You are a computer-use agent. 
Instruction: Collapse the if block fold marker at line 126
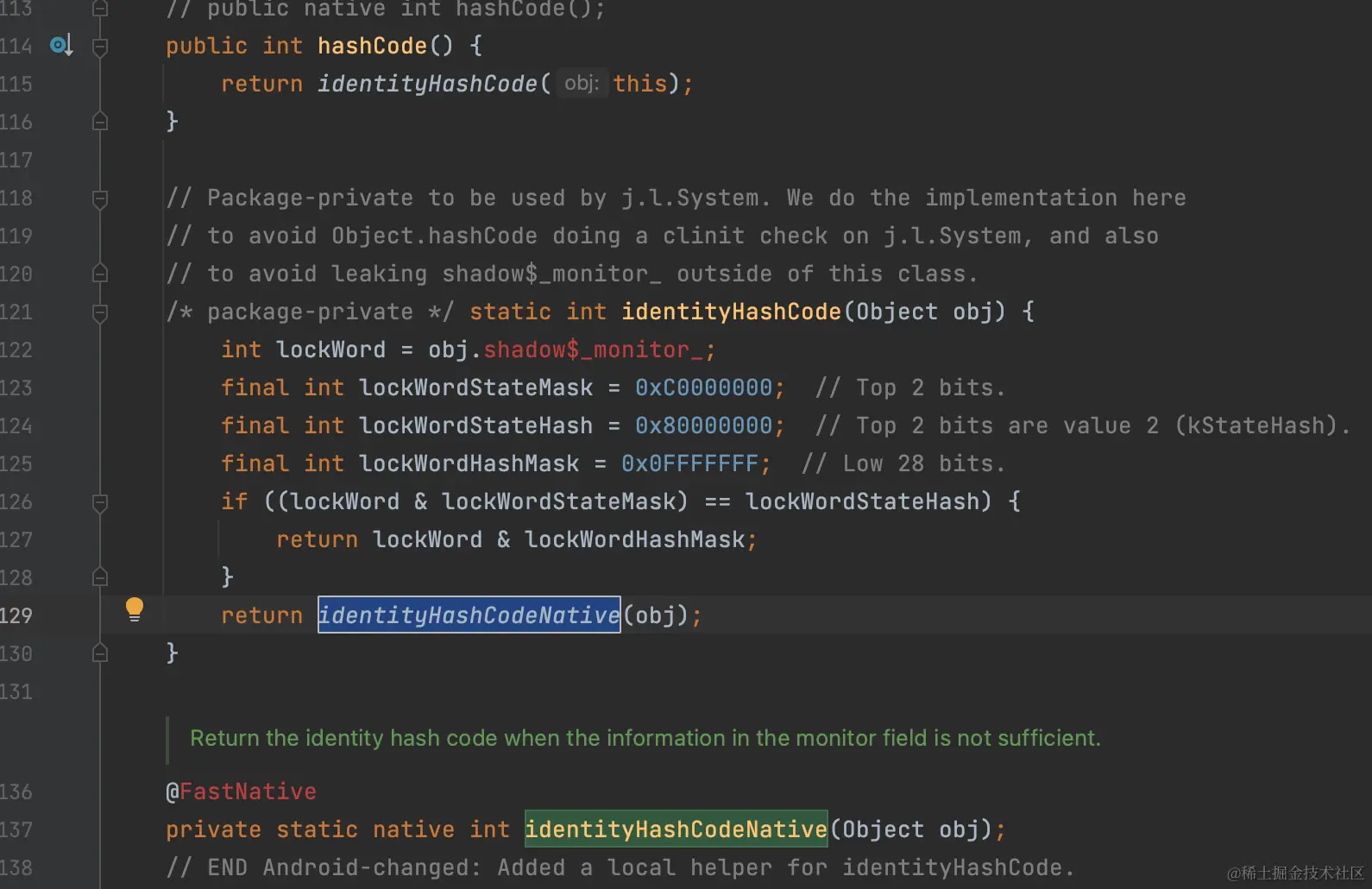coord(100,502)
